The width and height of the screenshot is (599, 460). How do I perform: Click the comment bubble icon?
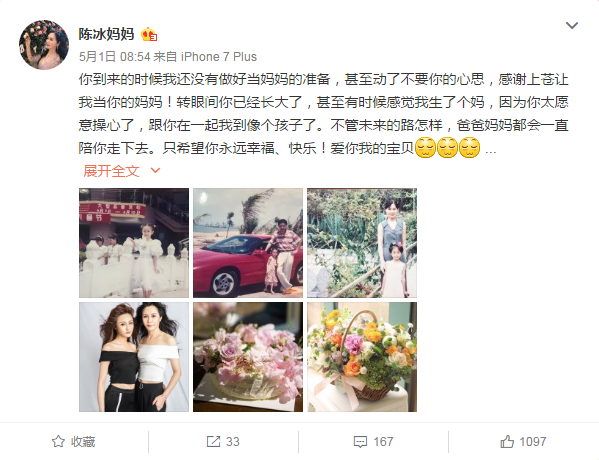(360, 442)
